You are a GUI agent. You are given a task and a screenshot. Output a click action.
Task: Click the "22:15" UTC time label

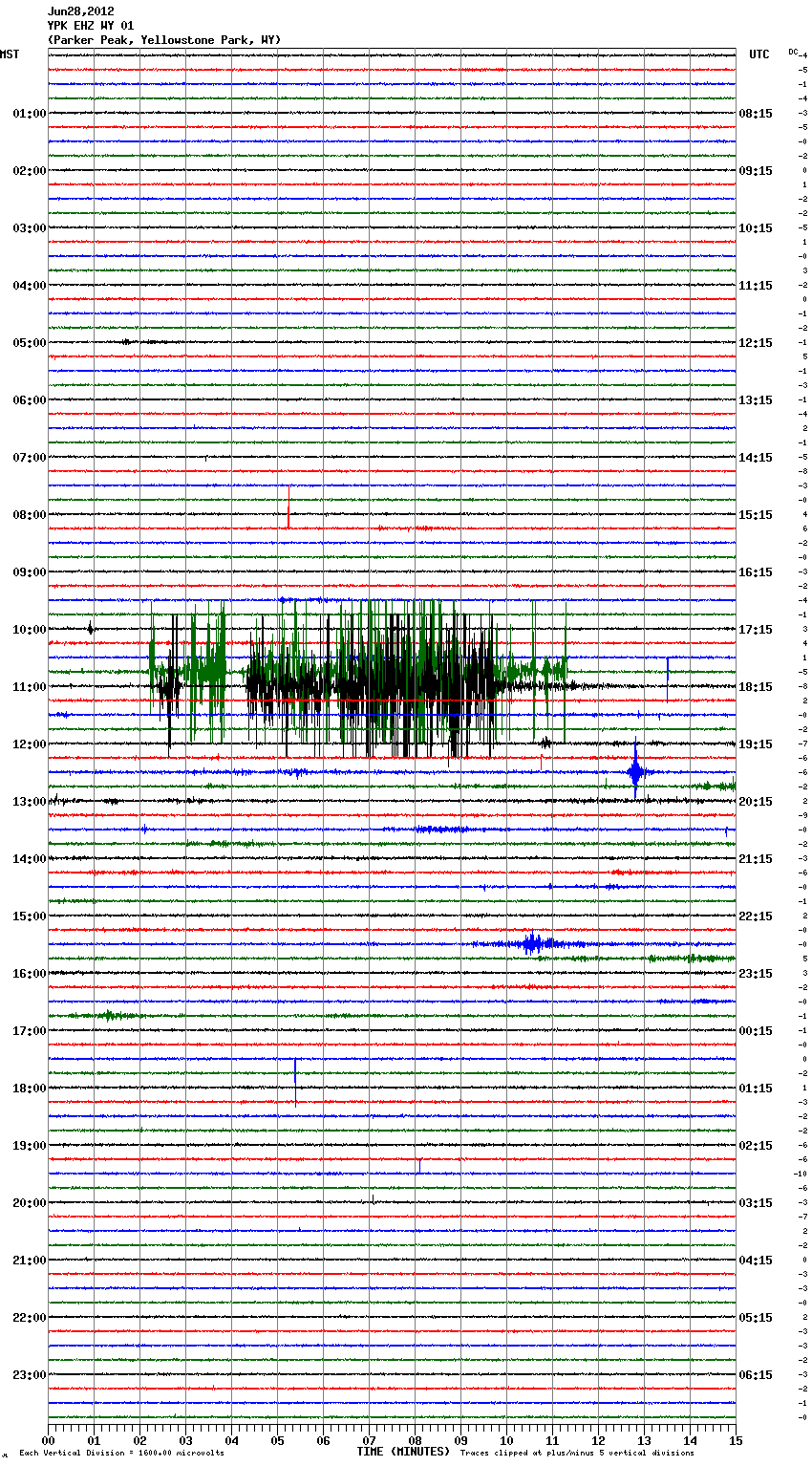click(x=756, y=916)
